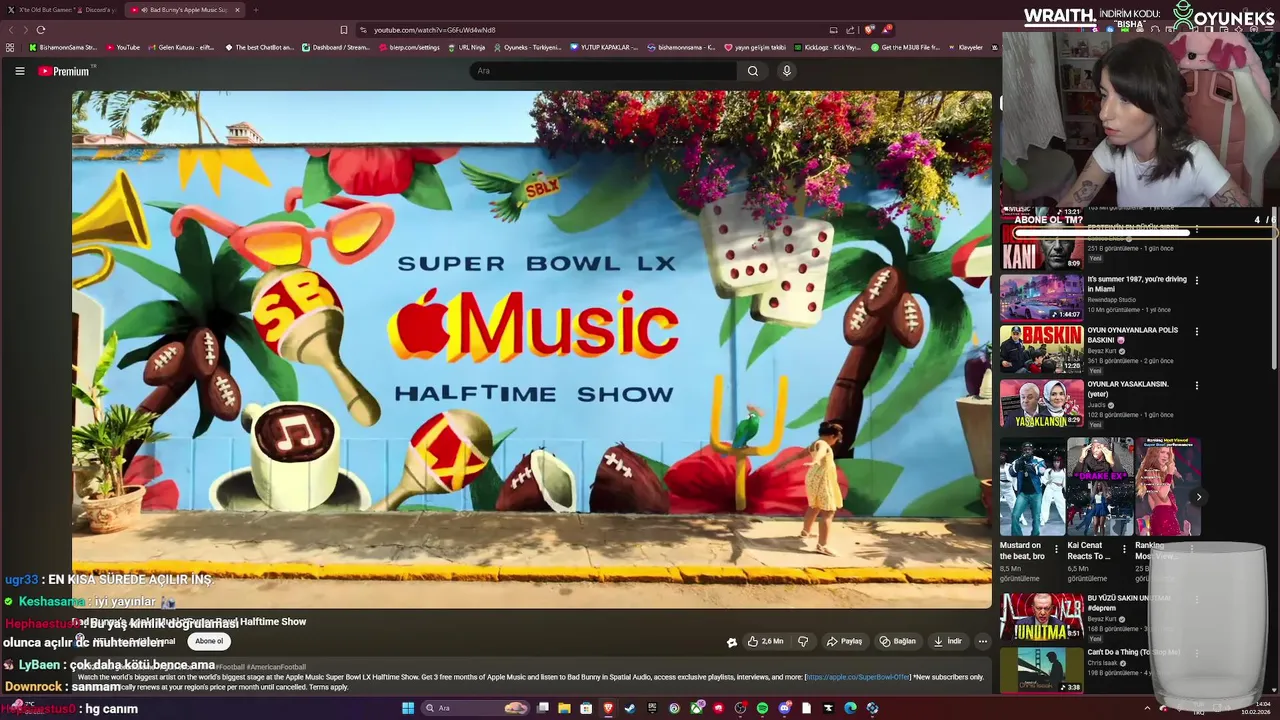1280x720 pixels.
Task: Open Task View on the taskbar
Action: tap(543, 708)
